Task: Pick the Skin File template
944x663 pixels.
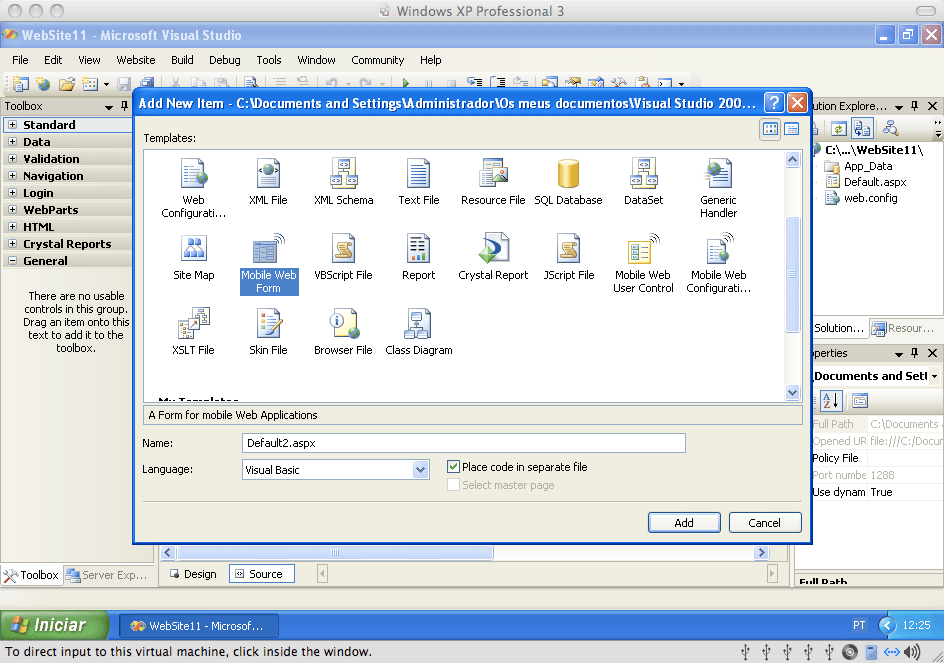Action: (268, 332)
